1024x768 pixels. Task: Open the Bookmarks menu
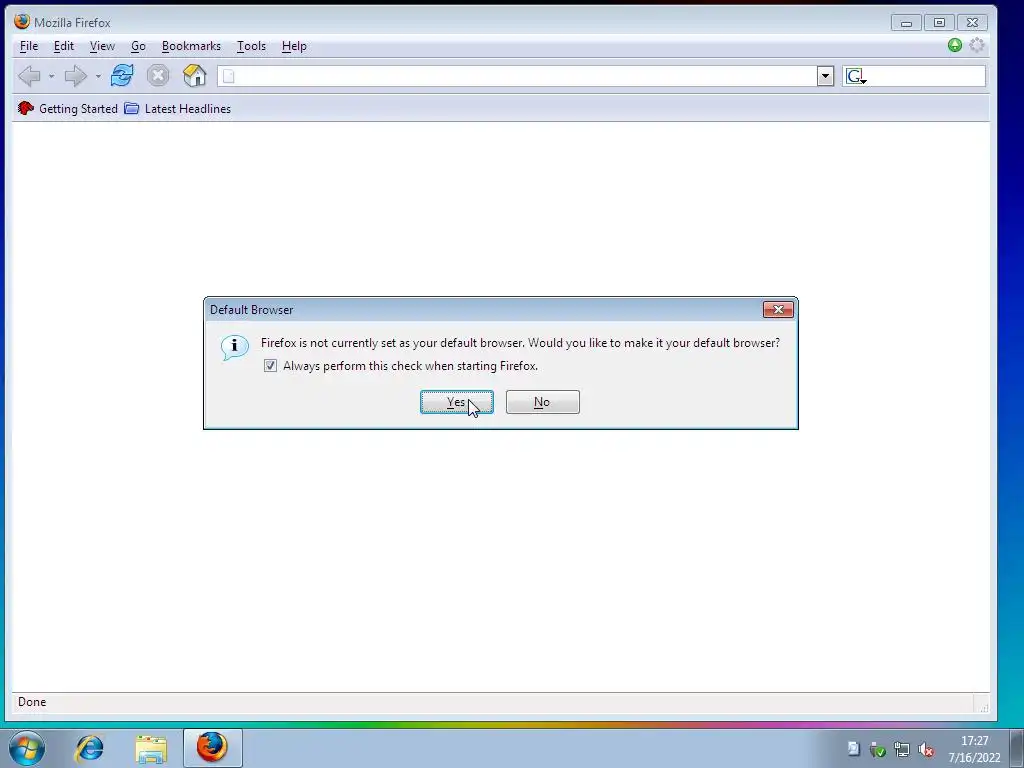191,46
